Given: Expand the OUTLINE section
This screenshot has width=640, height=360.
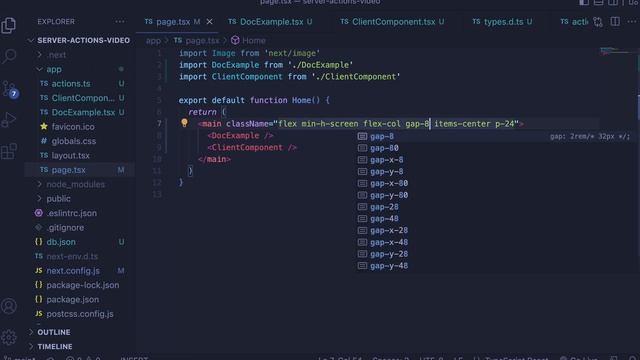Looking at the screenshot, I should click(80, 332).
